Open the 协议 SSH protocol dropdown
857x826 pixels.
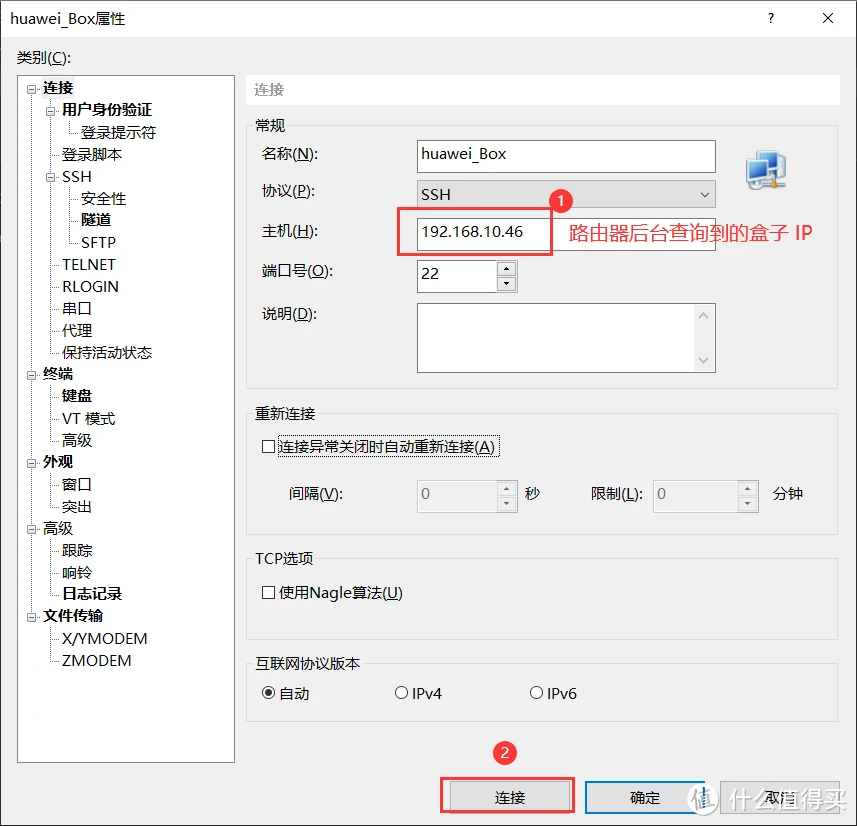[x=566, y=194]
